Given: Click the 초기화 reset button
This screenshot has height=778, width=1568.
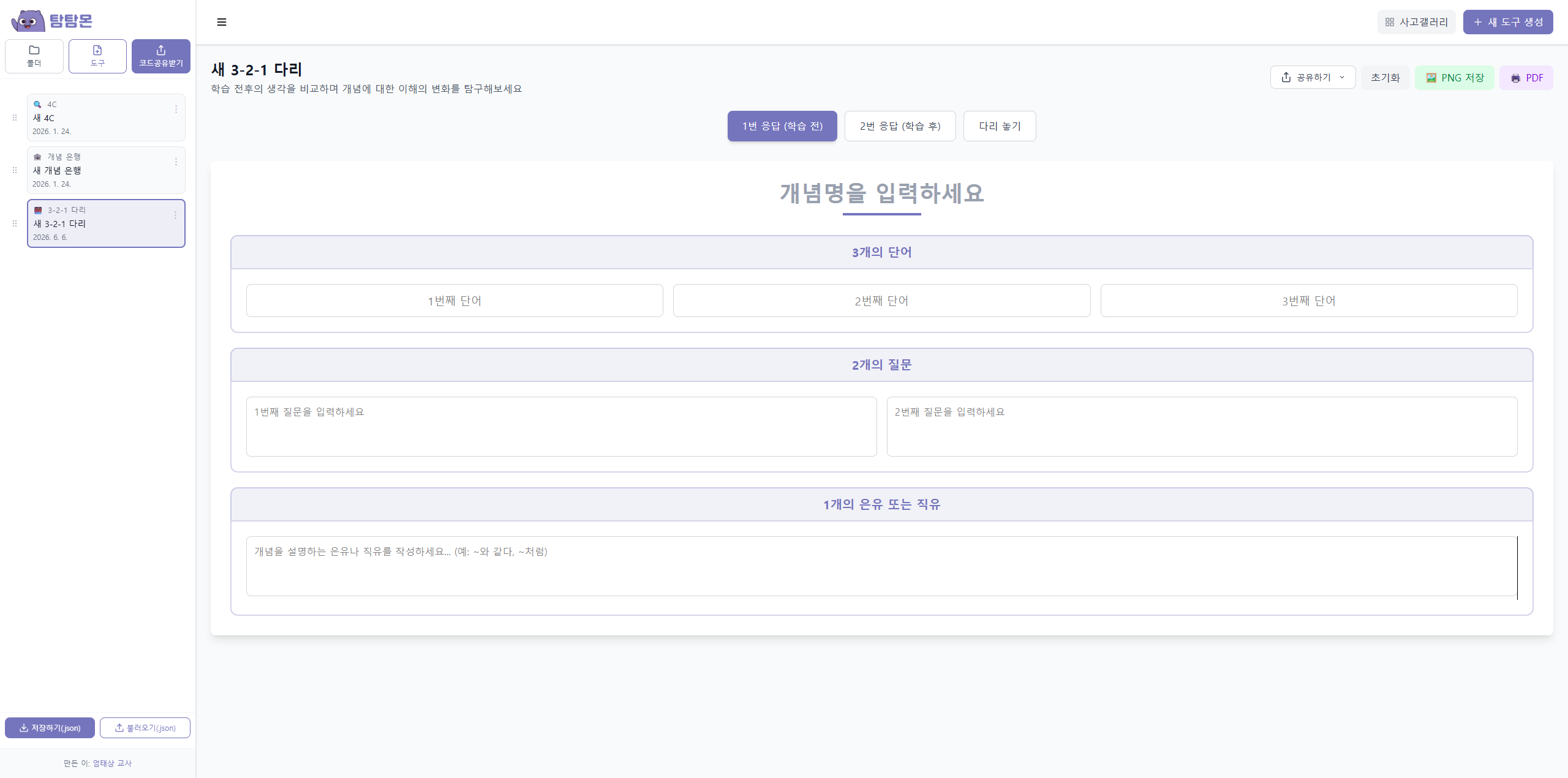Looking at the screenshot, I should pos(1385,78).
